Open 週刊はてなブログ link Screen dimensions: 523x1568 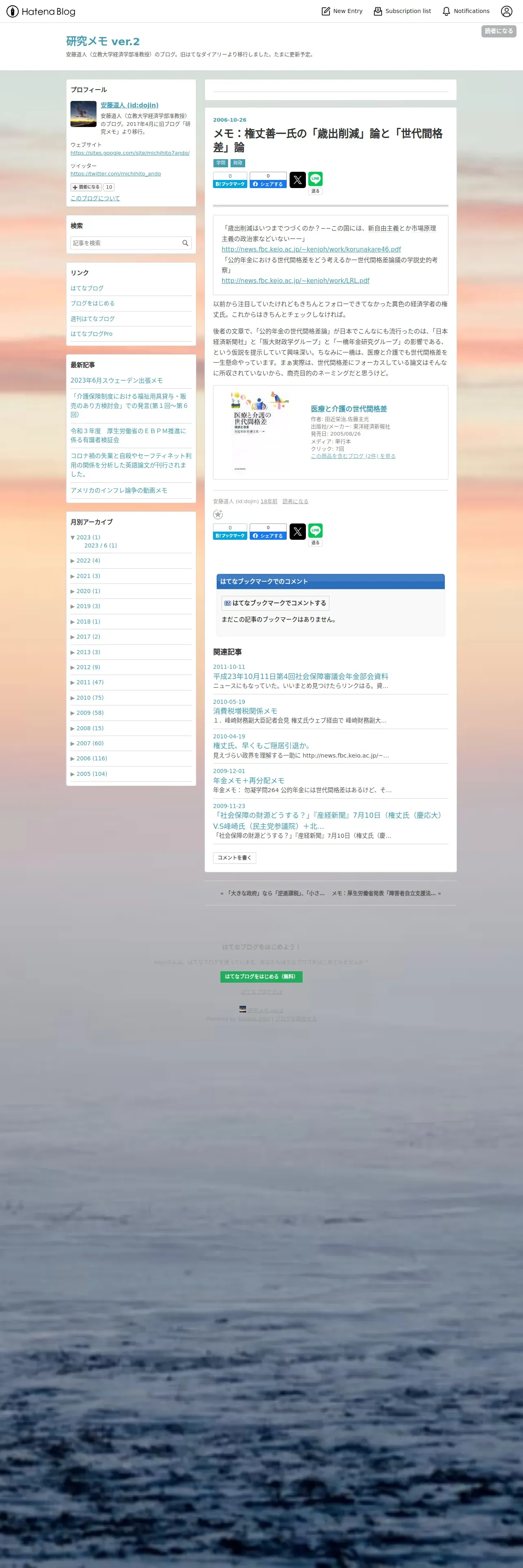click(92, 319)
